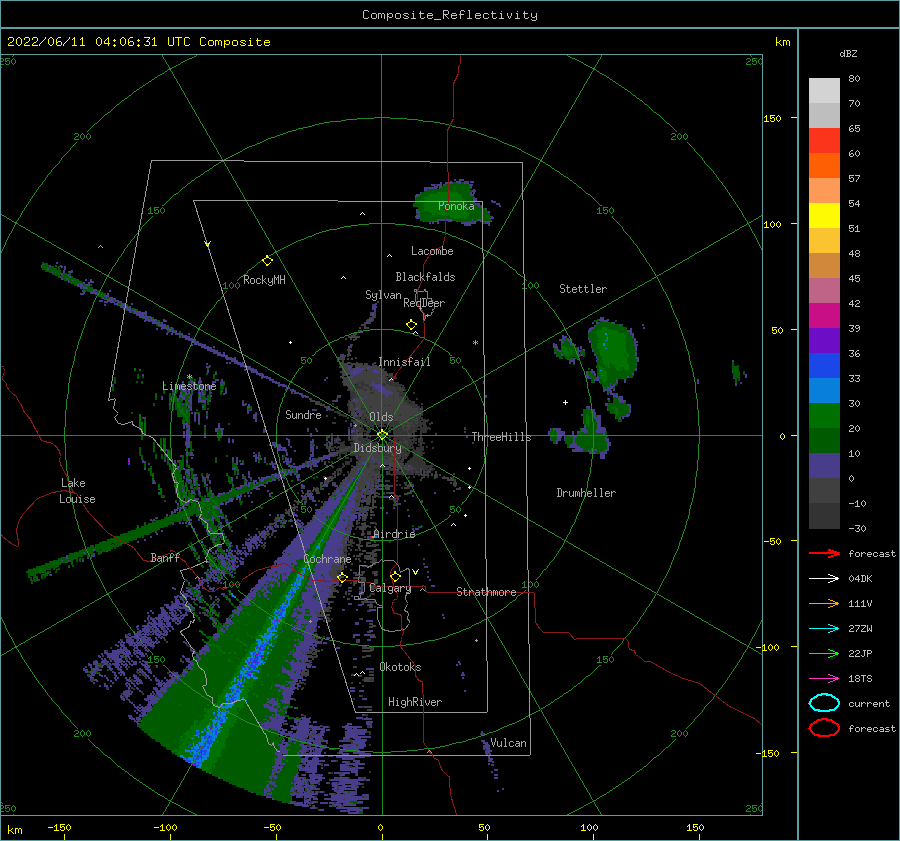
Task: Click the white plus marker west of the Stettler echoes
Action: [565, 402]
